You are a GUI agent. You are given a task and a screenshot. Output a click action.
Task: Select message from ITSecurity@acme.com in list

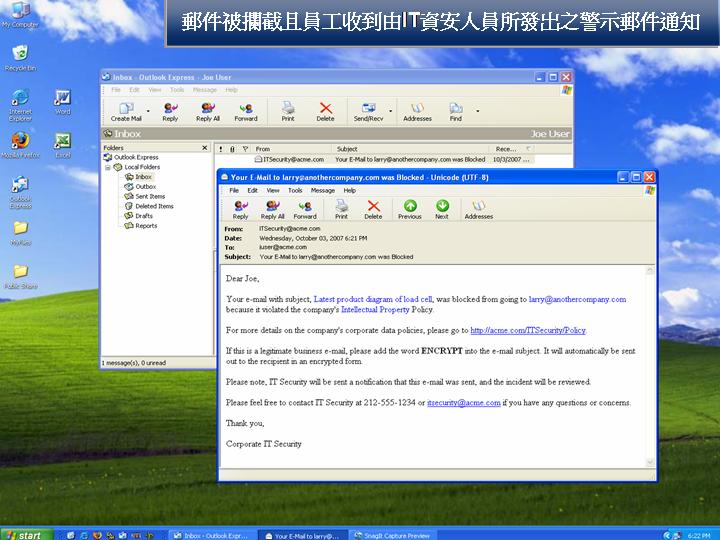[374, 159]
